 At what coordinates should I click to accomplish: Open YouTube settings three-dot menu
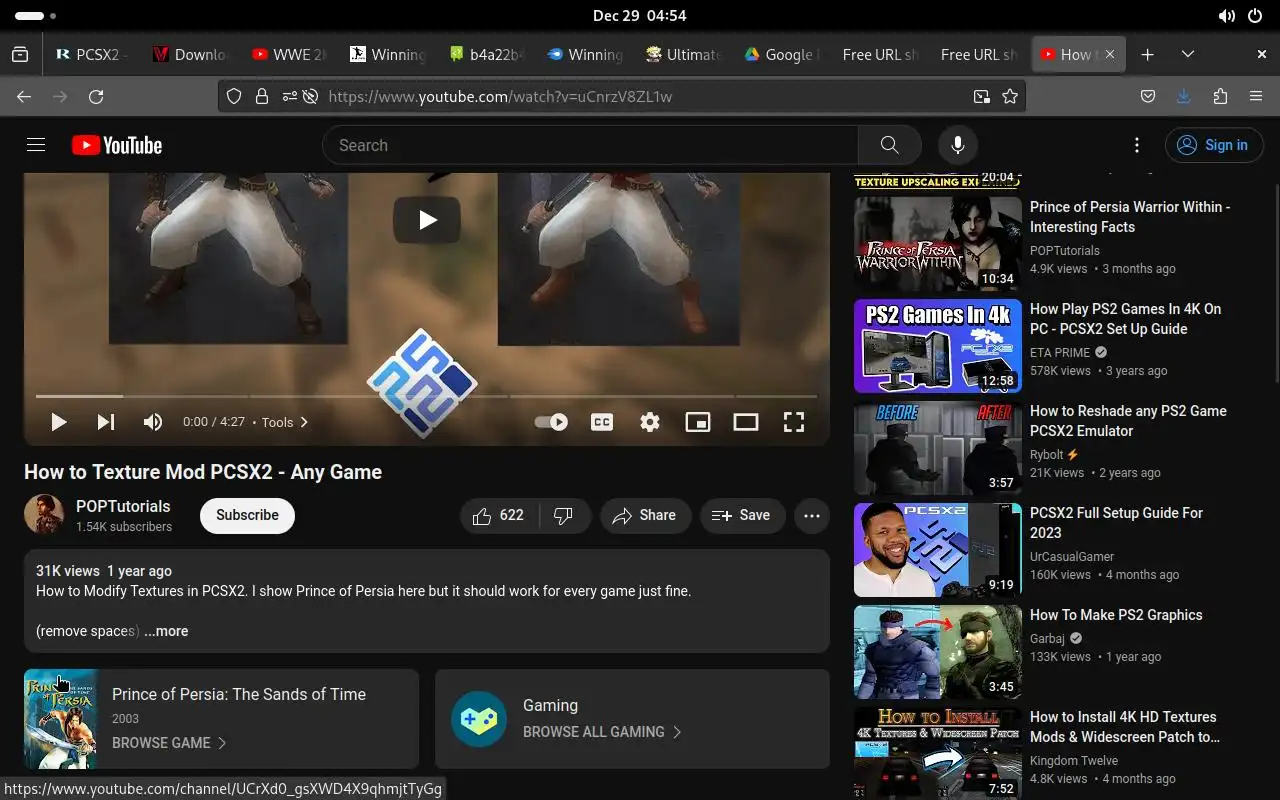tap(1136, 145)
